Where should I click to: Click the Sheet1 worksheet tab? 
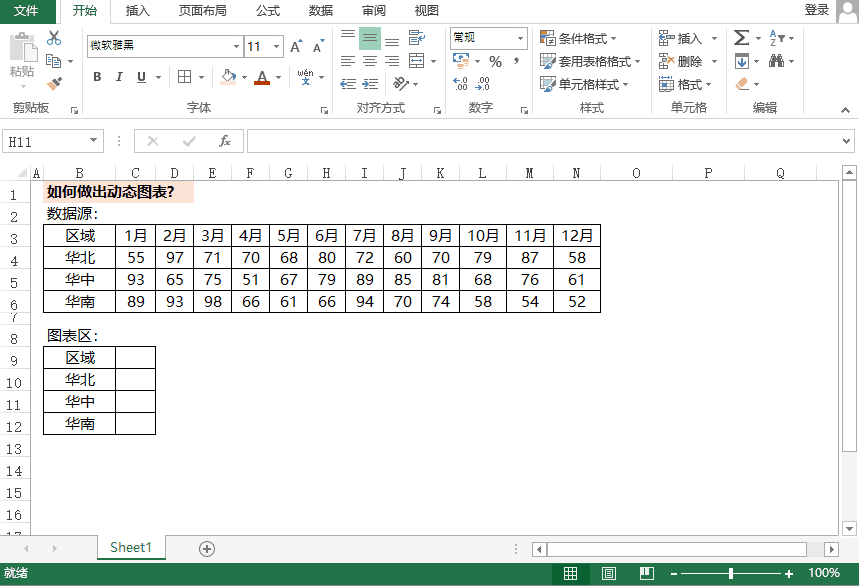(131, 547)
